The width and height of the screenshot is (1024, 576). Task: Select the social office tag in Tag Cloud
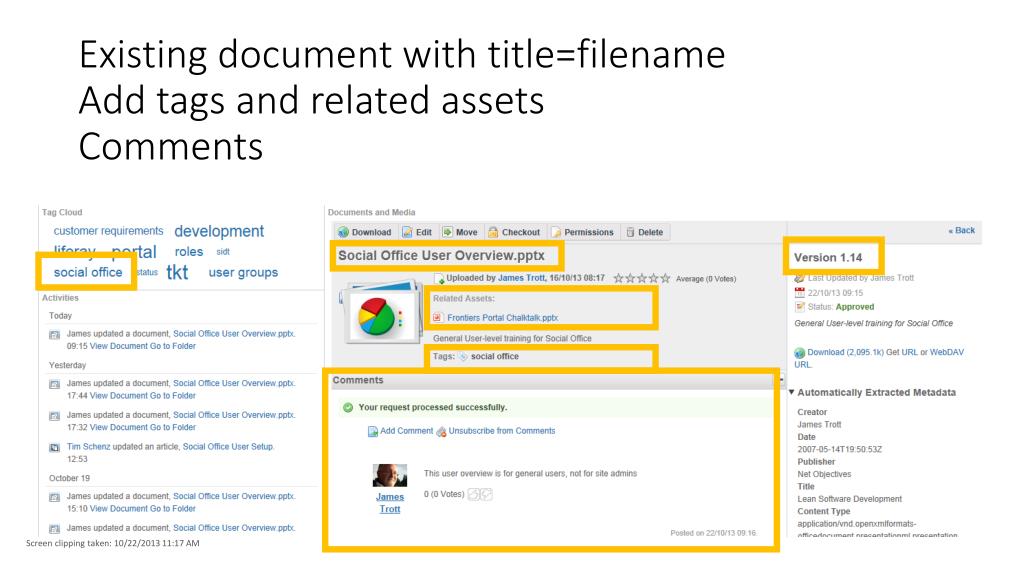pos(88,272)
